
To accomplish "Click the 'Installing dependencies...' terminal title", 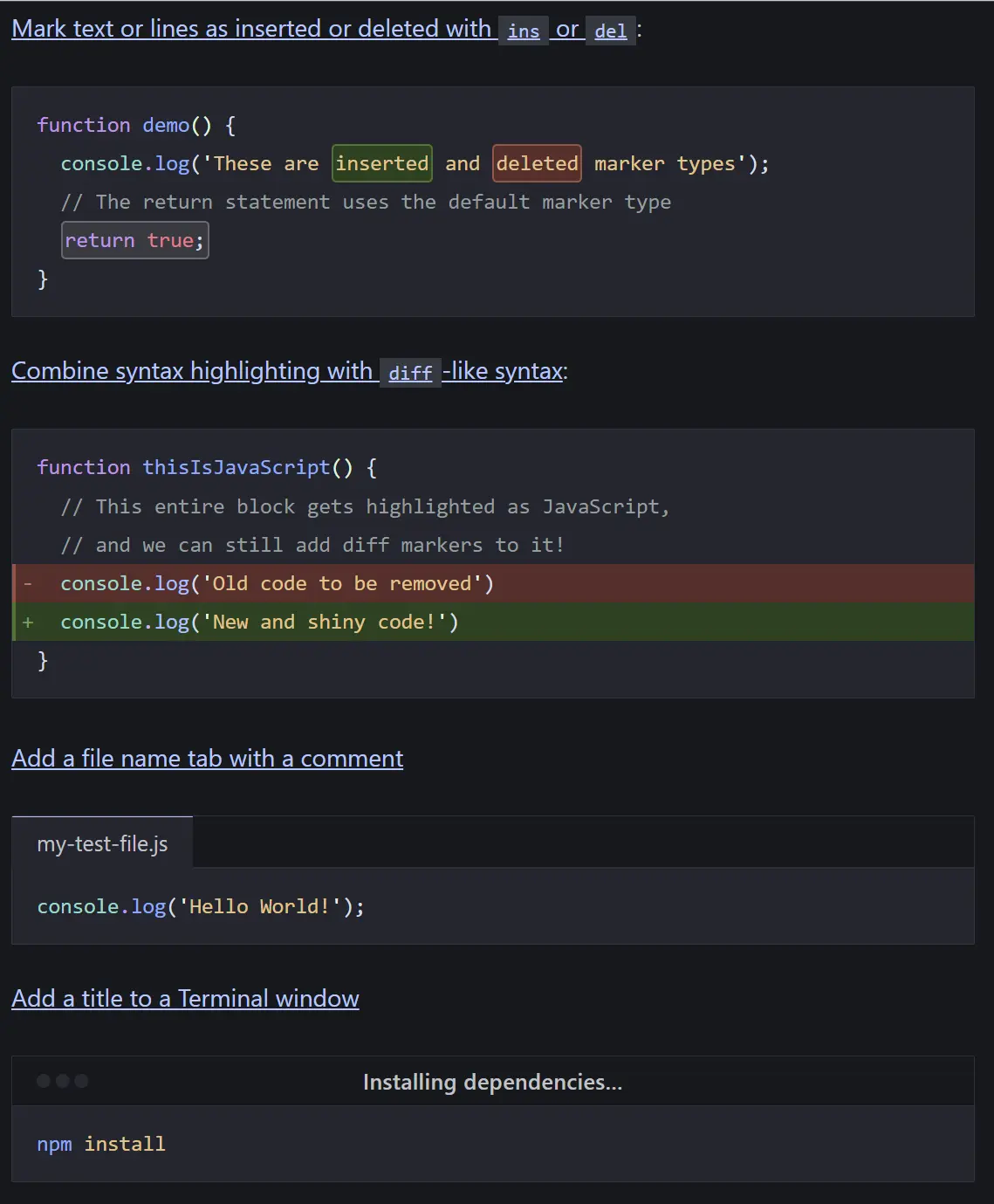I will pos(492,1082).
